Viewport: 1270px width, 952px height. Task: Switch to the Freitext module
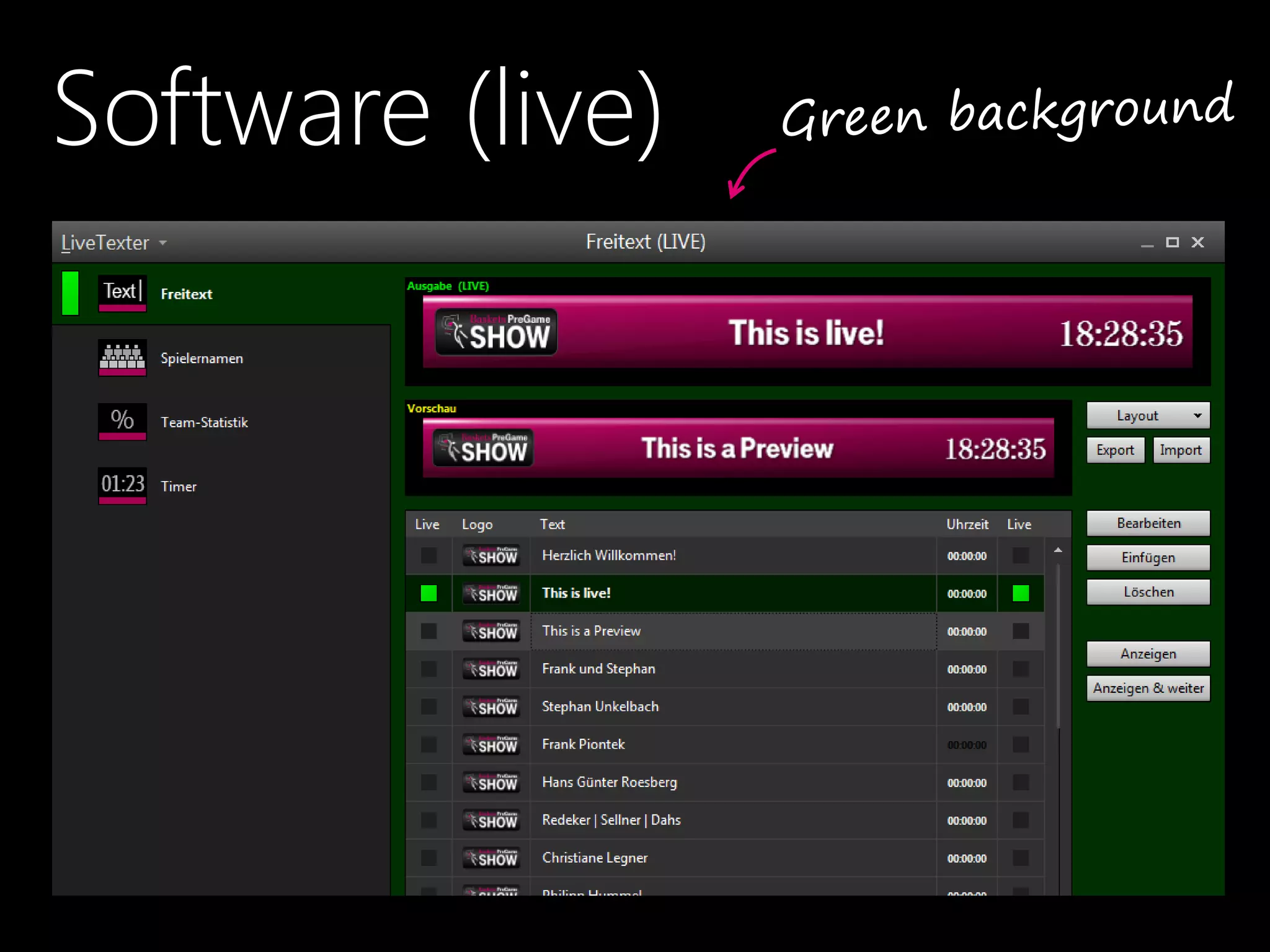[221, 294]
